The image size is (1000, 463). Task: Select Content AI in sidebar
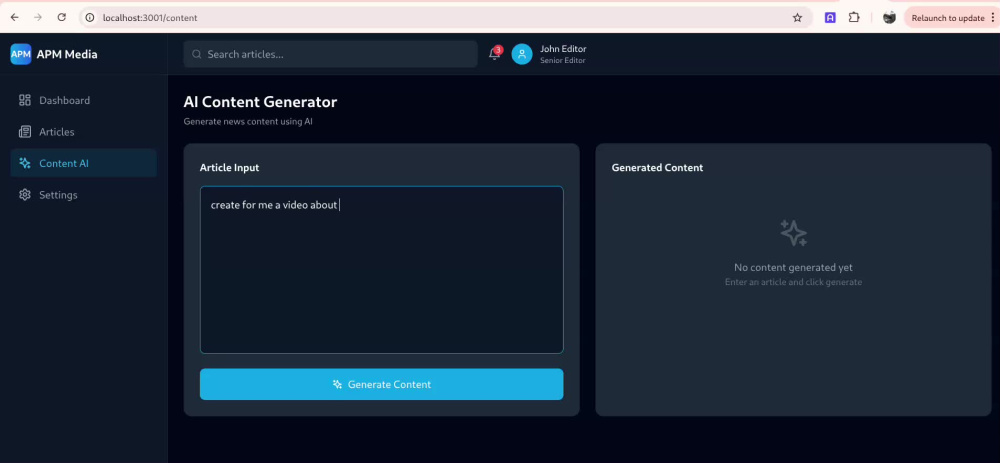coord(84,163)
